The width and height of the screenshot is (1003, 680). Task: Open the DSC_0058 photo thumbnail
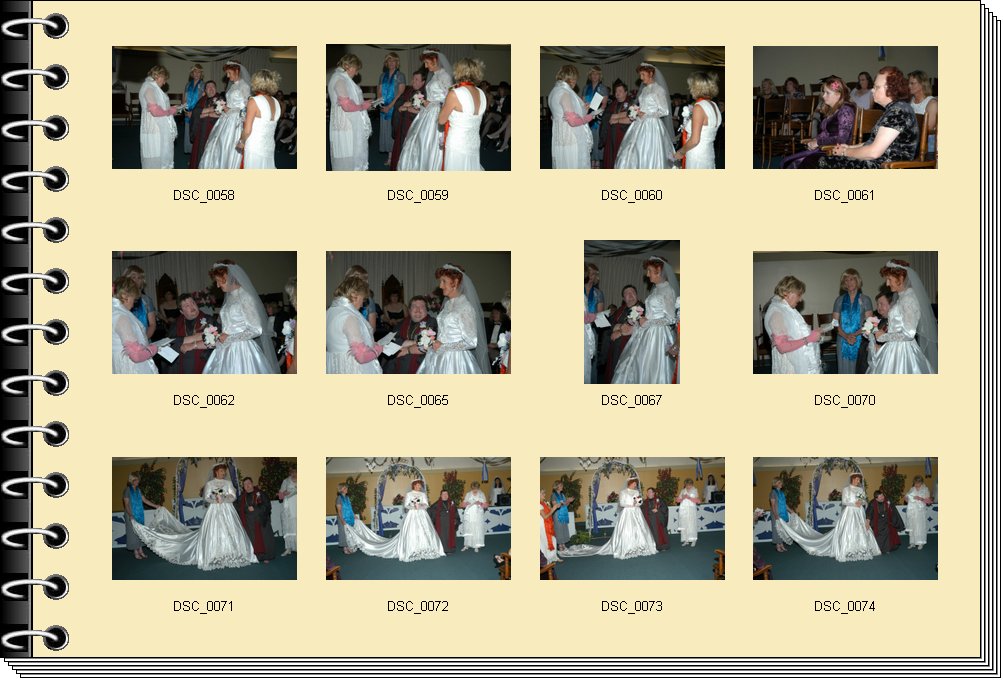point(204,107)
